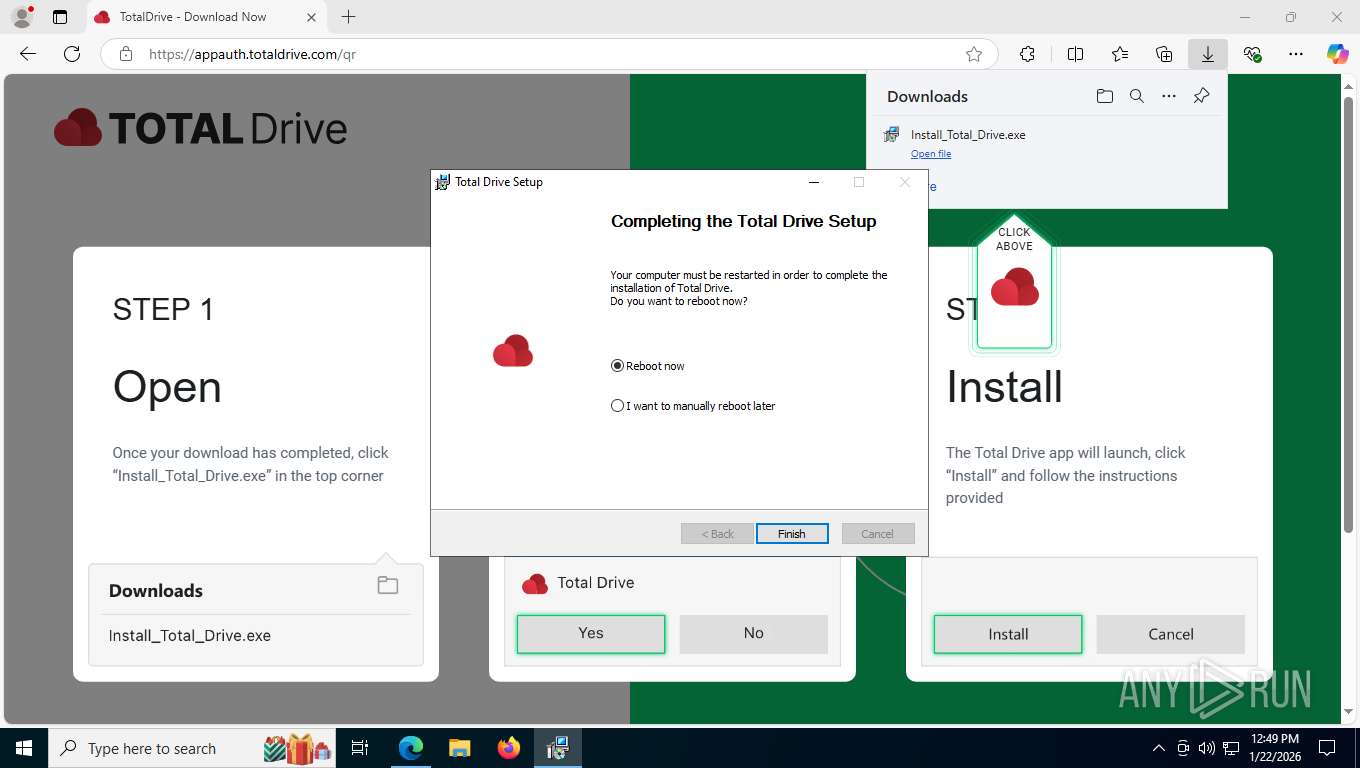Image resolution: width=1360 pixels, height=768 pixels.
Task: Open Microsoft Edge from taskbar
Action: [411, 748]
